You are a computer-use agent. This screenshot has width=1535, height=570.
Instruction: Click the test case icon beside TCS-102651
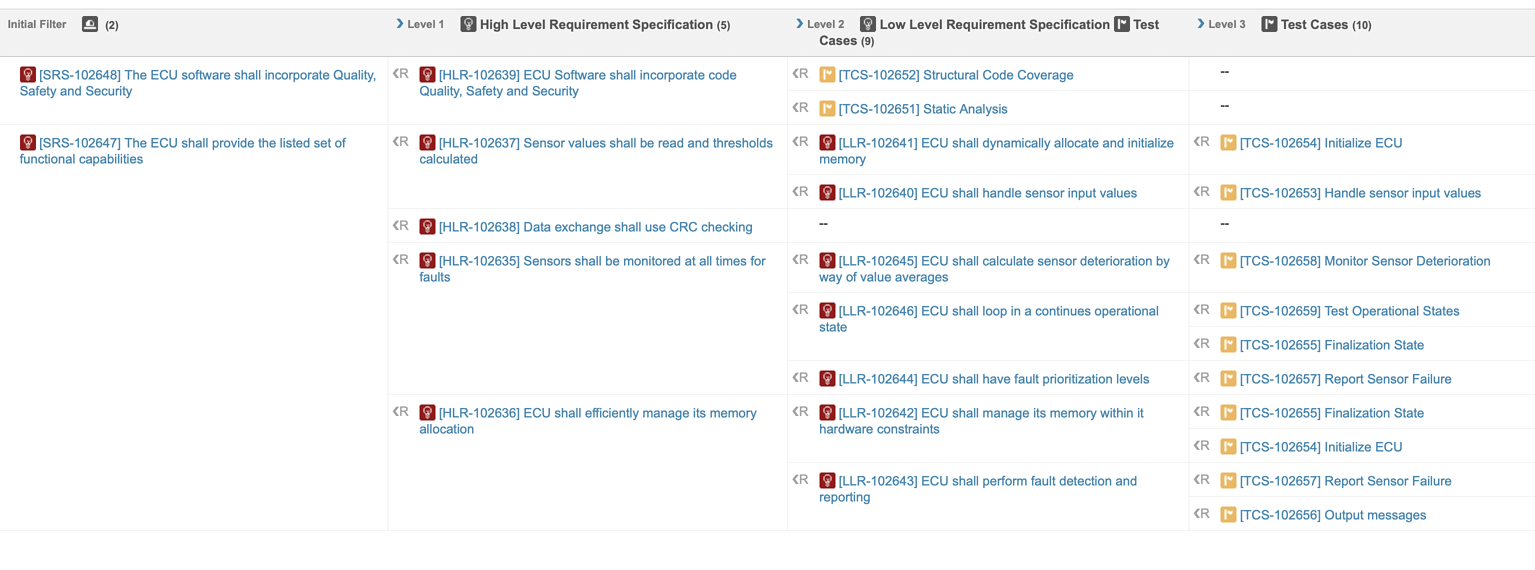coord(827,109)
